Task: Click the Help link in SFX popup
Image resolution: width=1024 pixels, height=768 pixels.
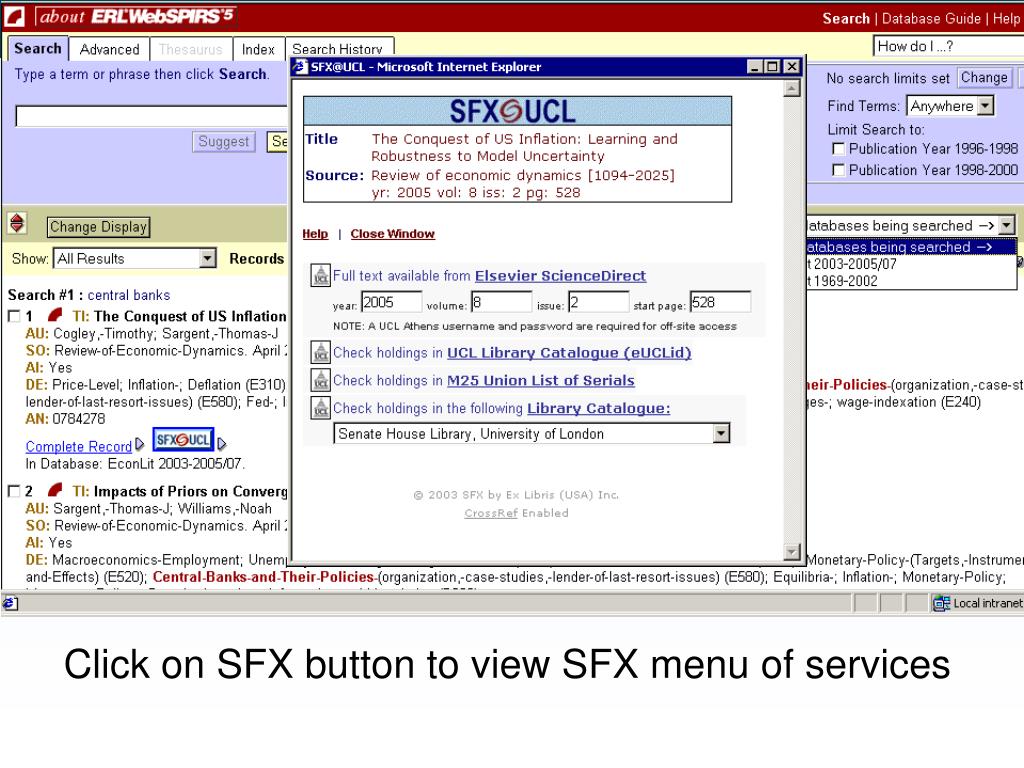Action: pyautogui.click(x=315, y=234)
